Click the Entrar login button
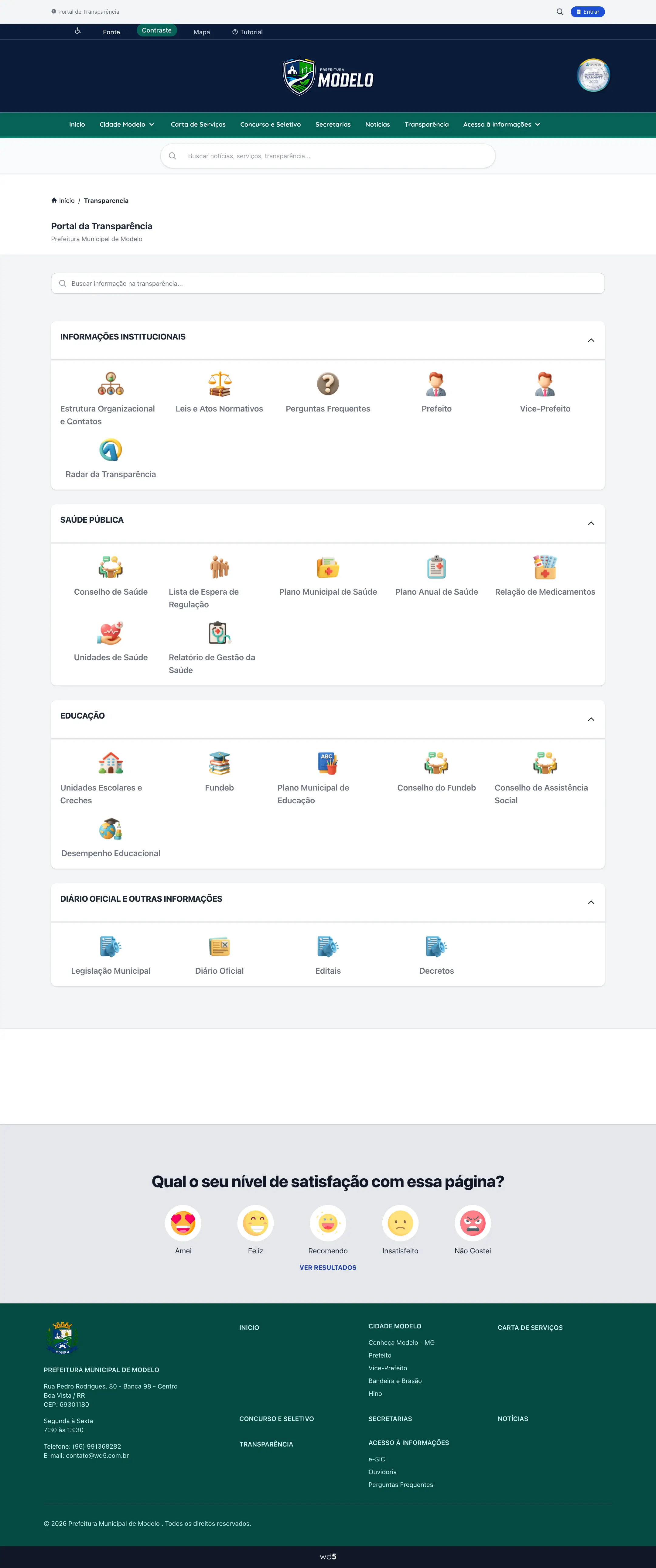Viewport: 656px width, 1568px height. (x=588, y=12)
